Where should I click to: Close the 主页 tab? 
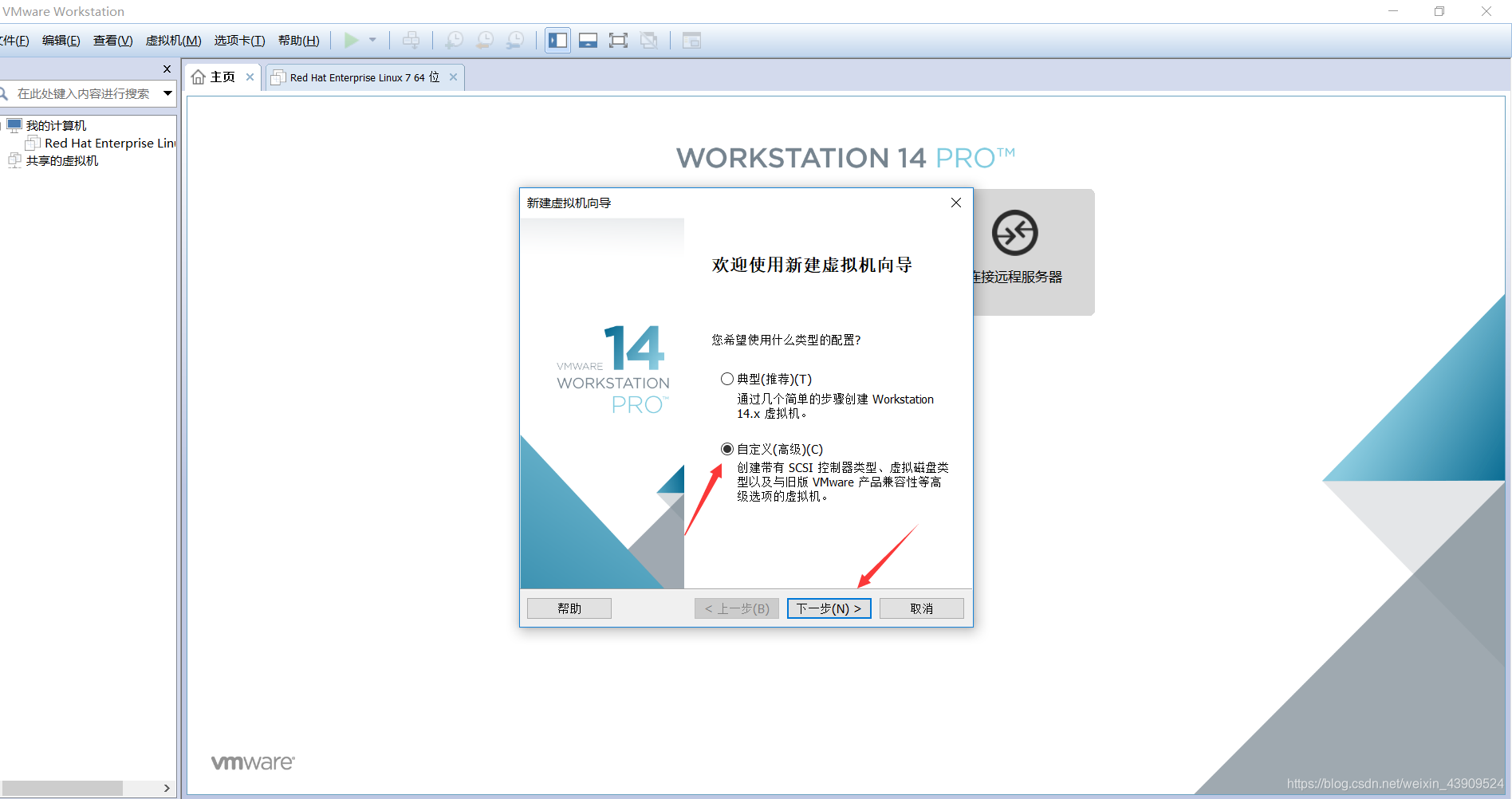click(250, 77)
